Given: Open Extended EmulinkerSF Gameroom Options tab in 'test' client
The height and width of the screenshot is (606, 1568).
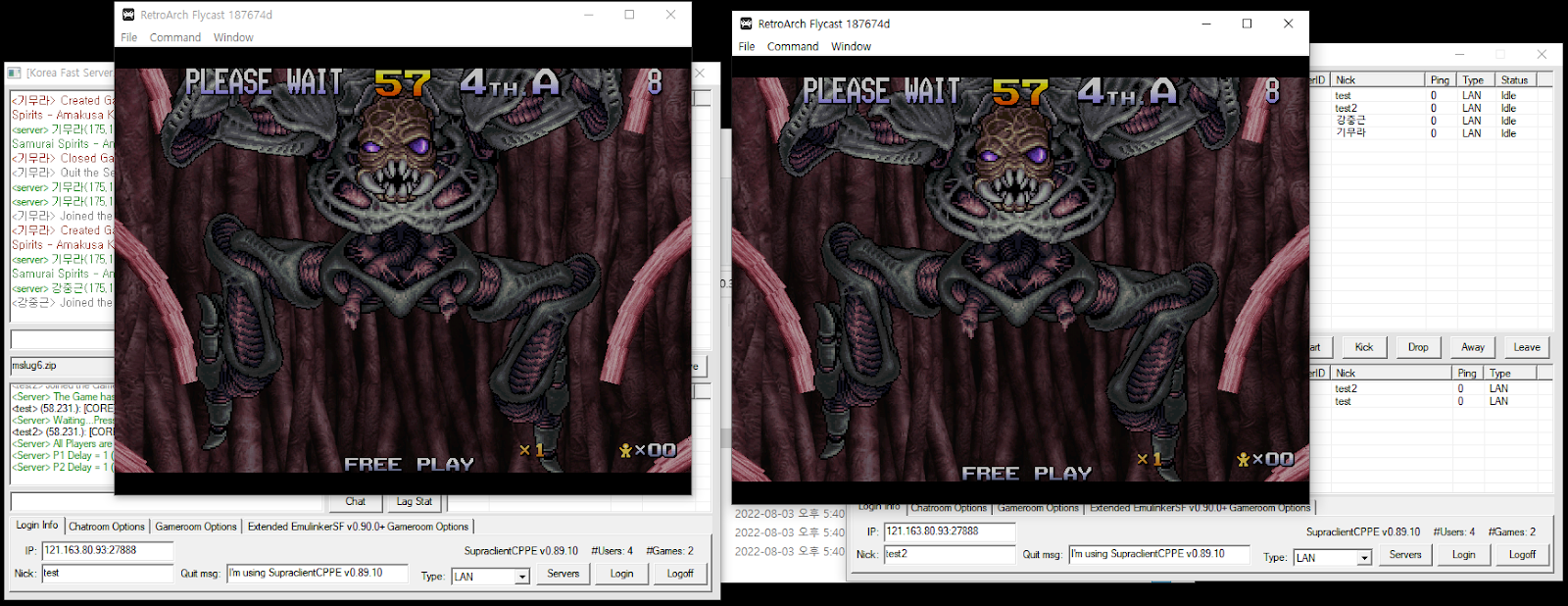Looking at the screenshot, I should pos(358,527).
